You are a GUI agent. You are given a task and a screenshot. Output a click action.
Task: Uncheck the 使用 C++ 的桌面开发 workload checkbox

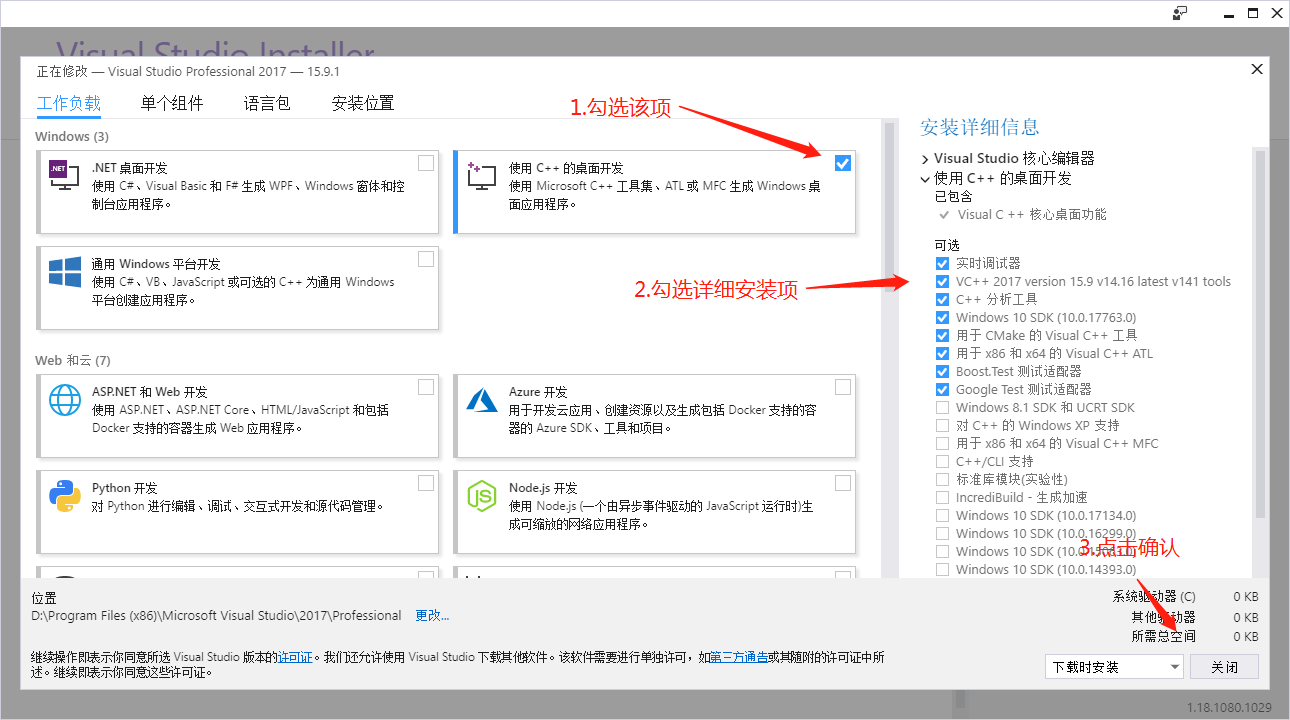[x=843, y=163]
